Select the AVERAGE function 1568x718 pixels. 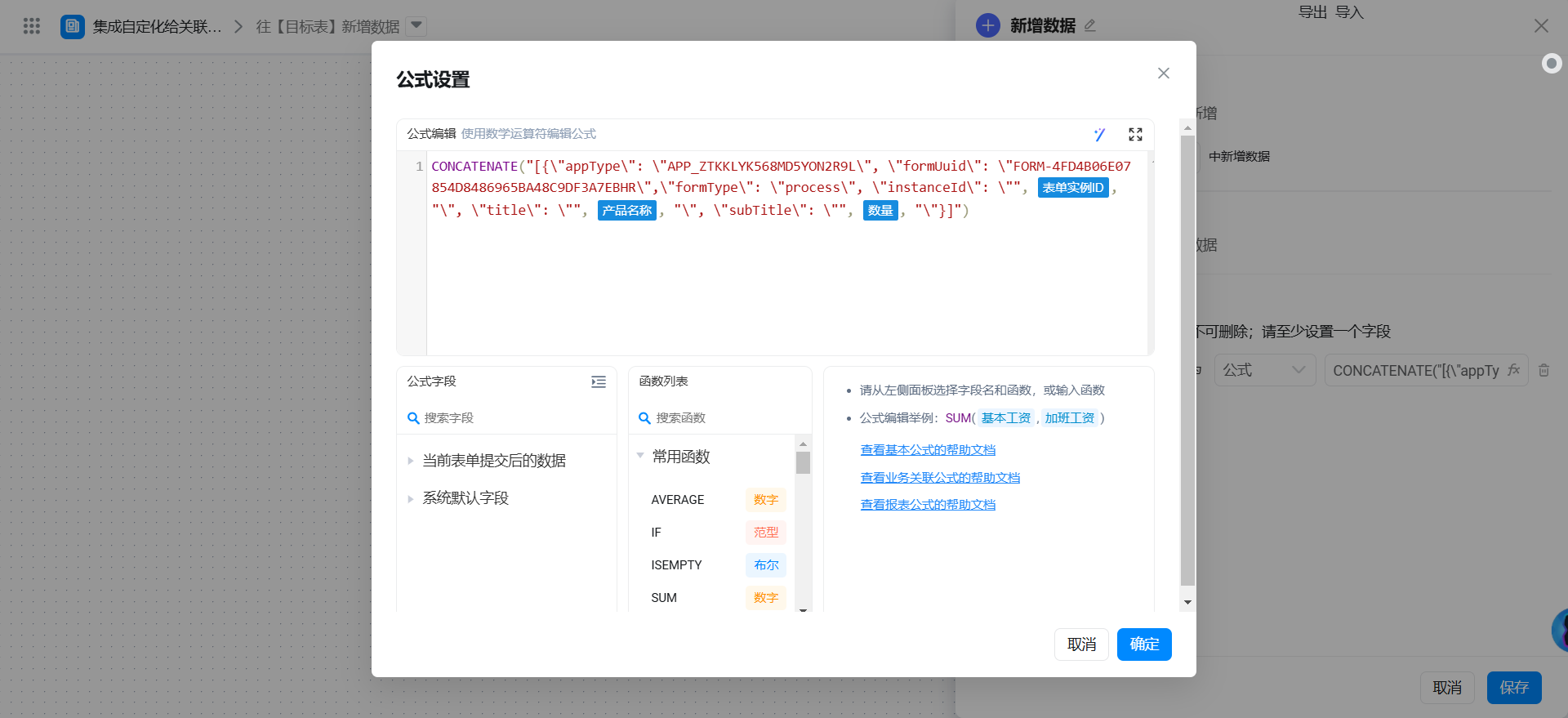678,500
